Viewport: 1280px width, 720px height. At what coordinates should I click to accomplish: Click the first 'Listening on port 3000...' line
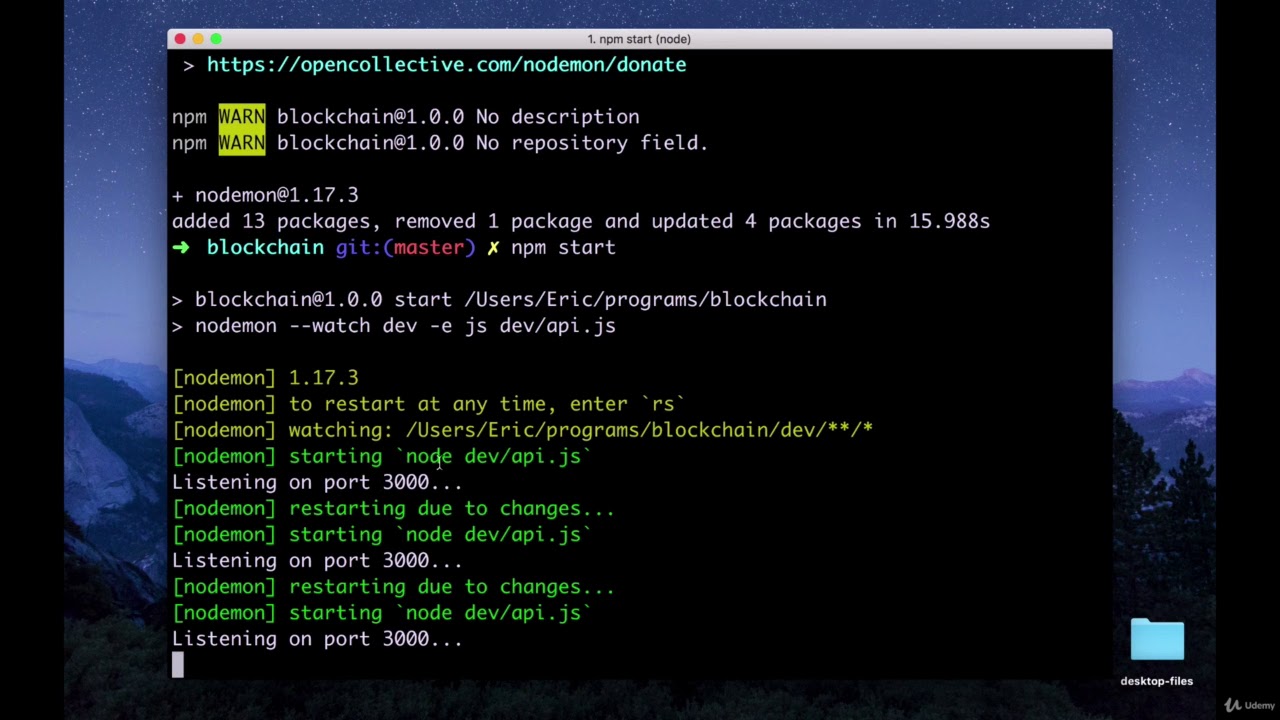(317, 482)
